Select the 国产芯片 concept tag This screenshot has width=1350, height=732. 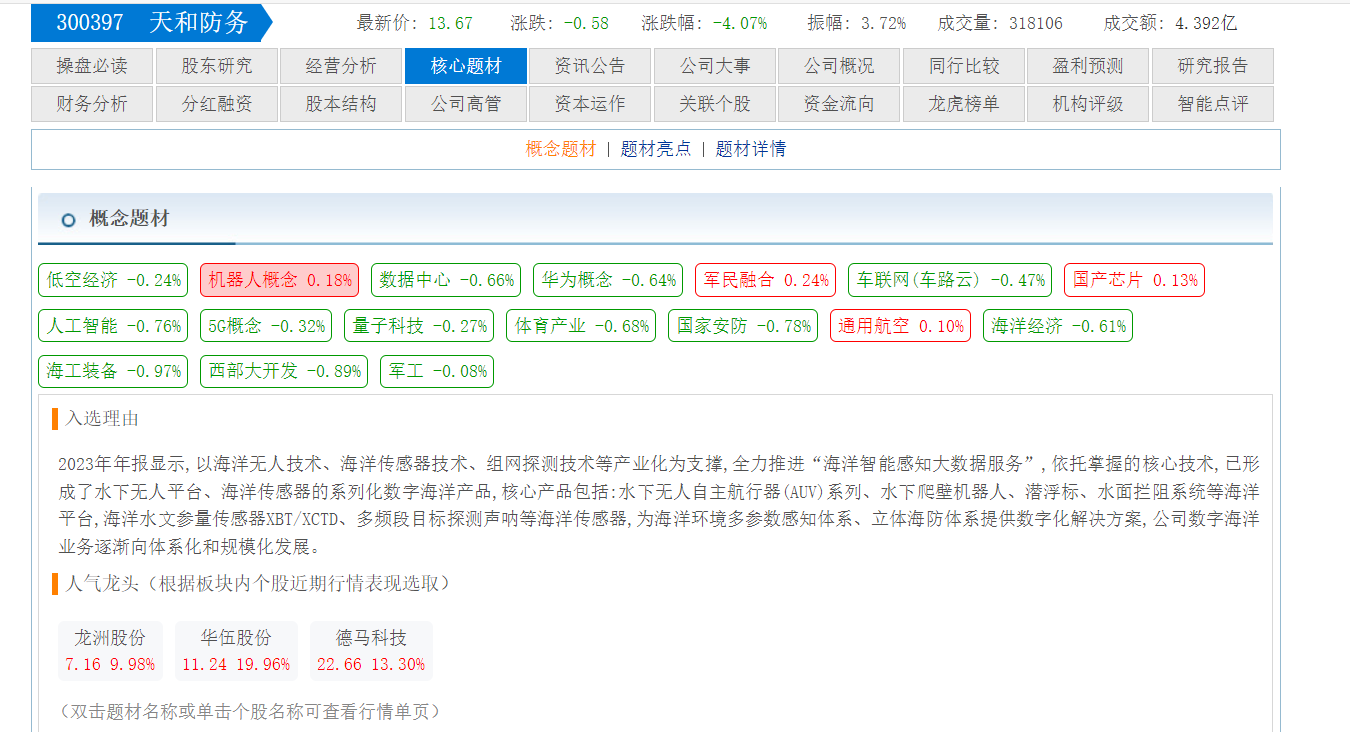click(1134, 280)
